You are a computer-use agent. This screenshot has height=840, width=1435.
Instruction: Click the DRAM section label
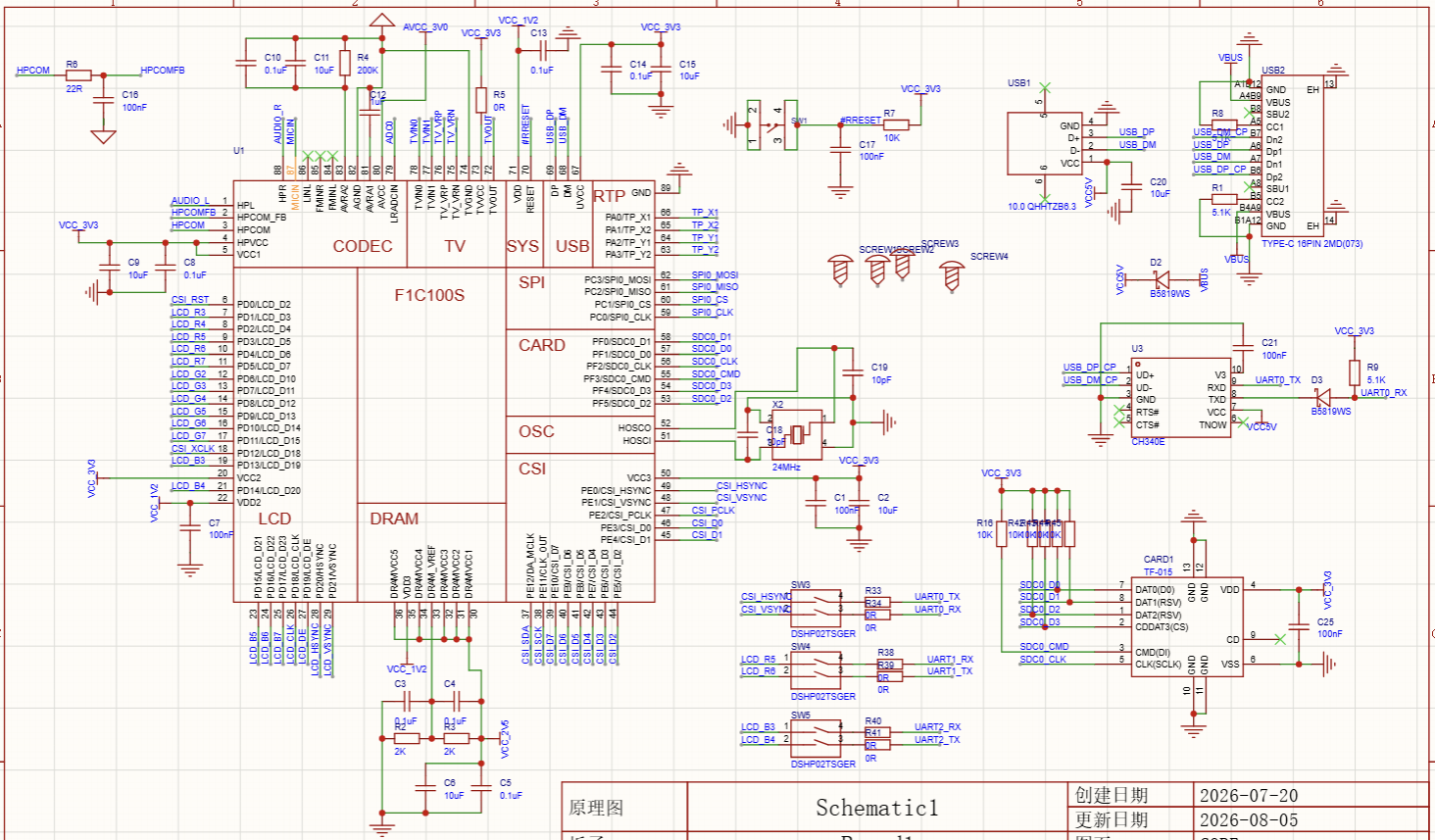point(394,519)
